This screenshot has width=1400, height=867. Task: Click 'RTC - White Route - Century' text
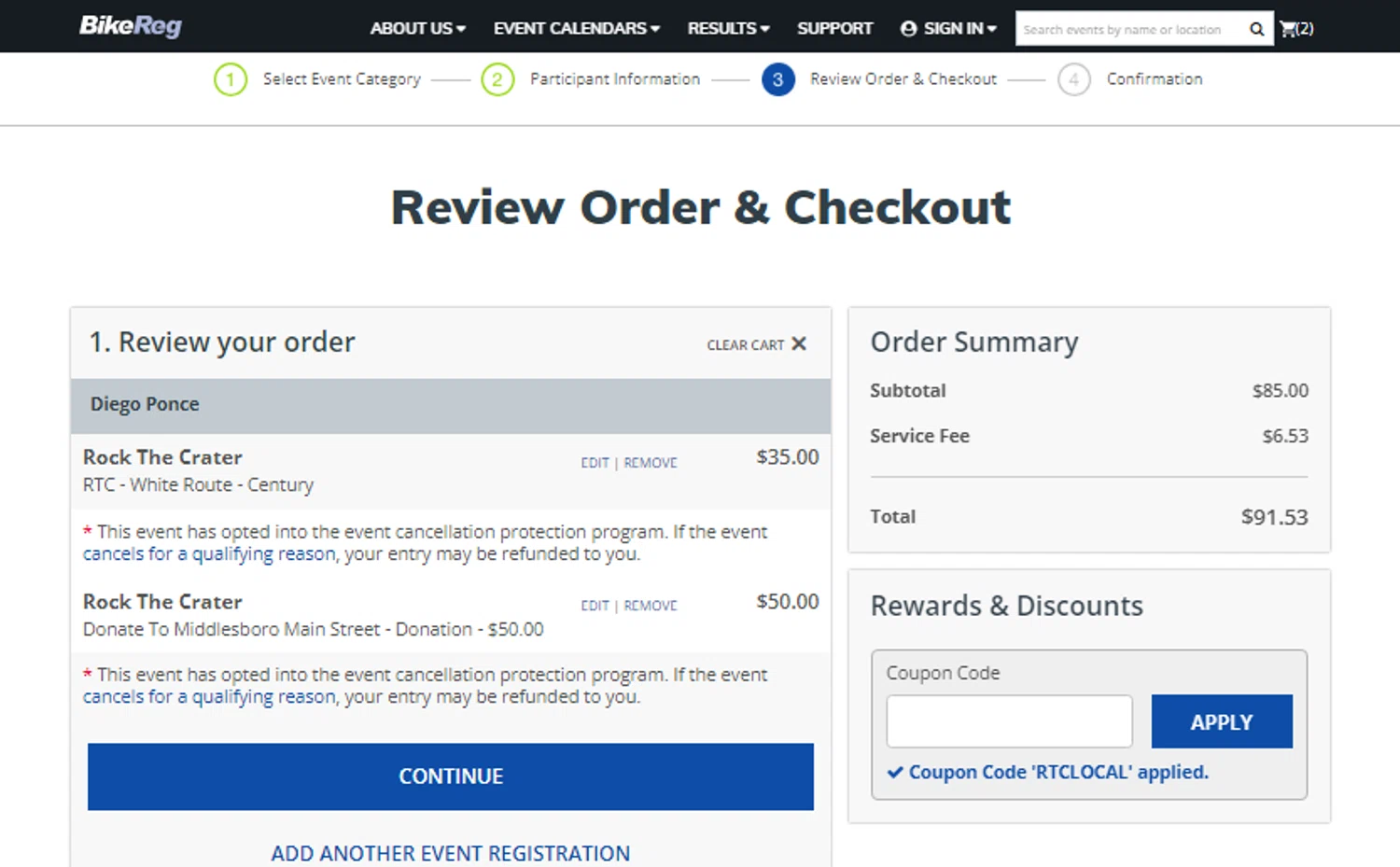tap(198, 485)
